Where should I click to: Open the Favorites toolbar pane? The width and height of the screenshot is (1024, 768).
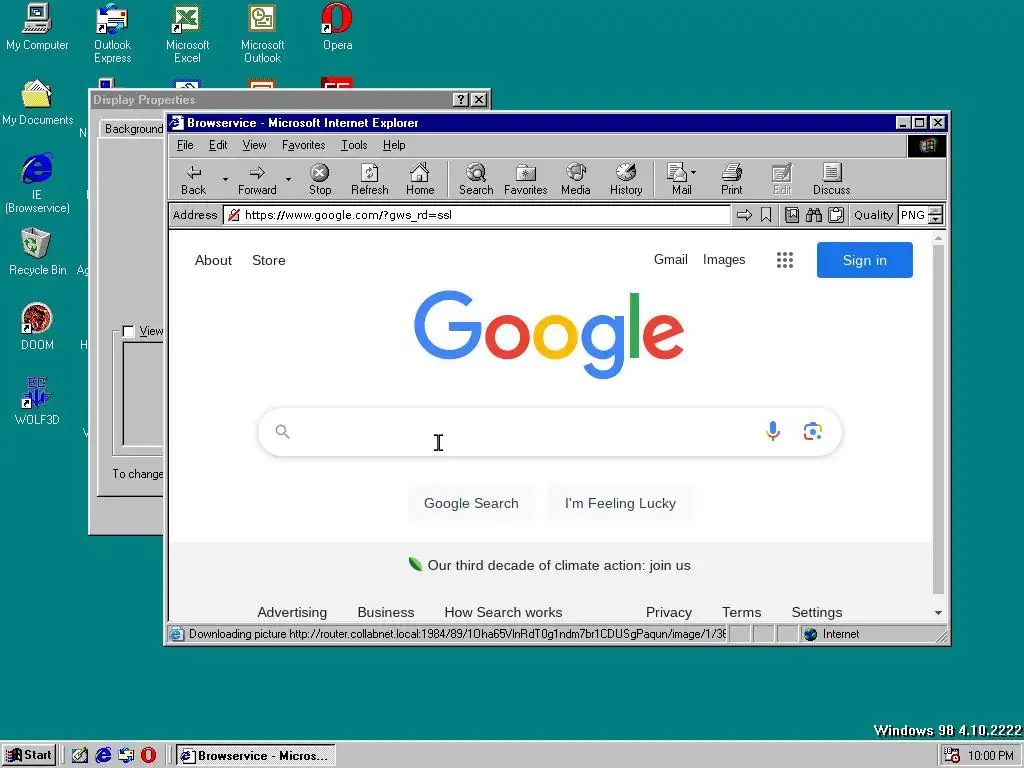526,180
